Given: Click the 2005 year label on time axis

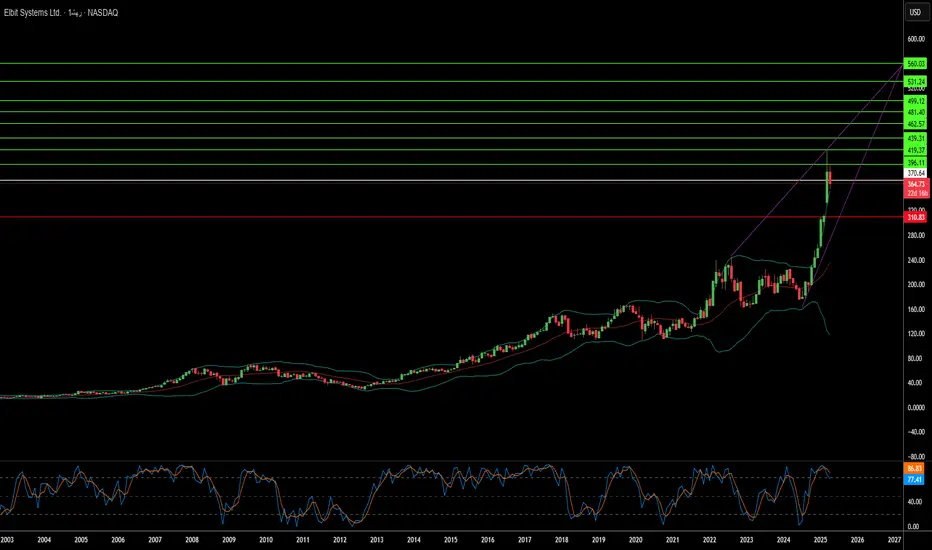Looking at the screenshot, I should pyautogui.click(x=81, y=540).
